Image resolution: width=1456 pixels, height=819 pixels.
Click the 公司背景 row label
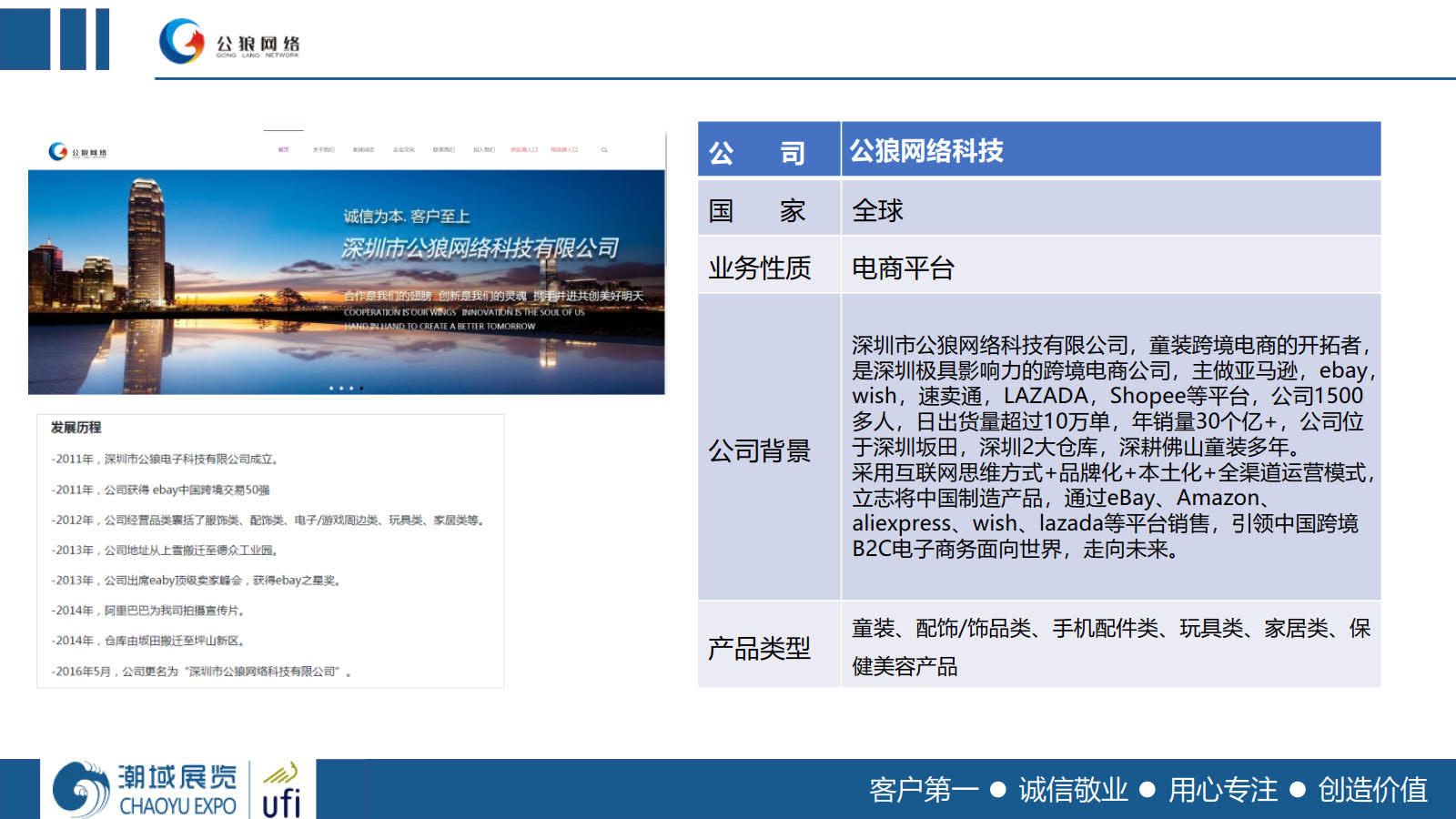[769, 448]
